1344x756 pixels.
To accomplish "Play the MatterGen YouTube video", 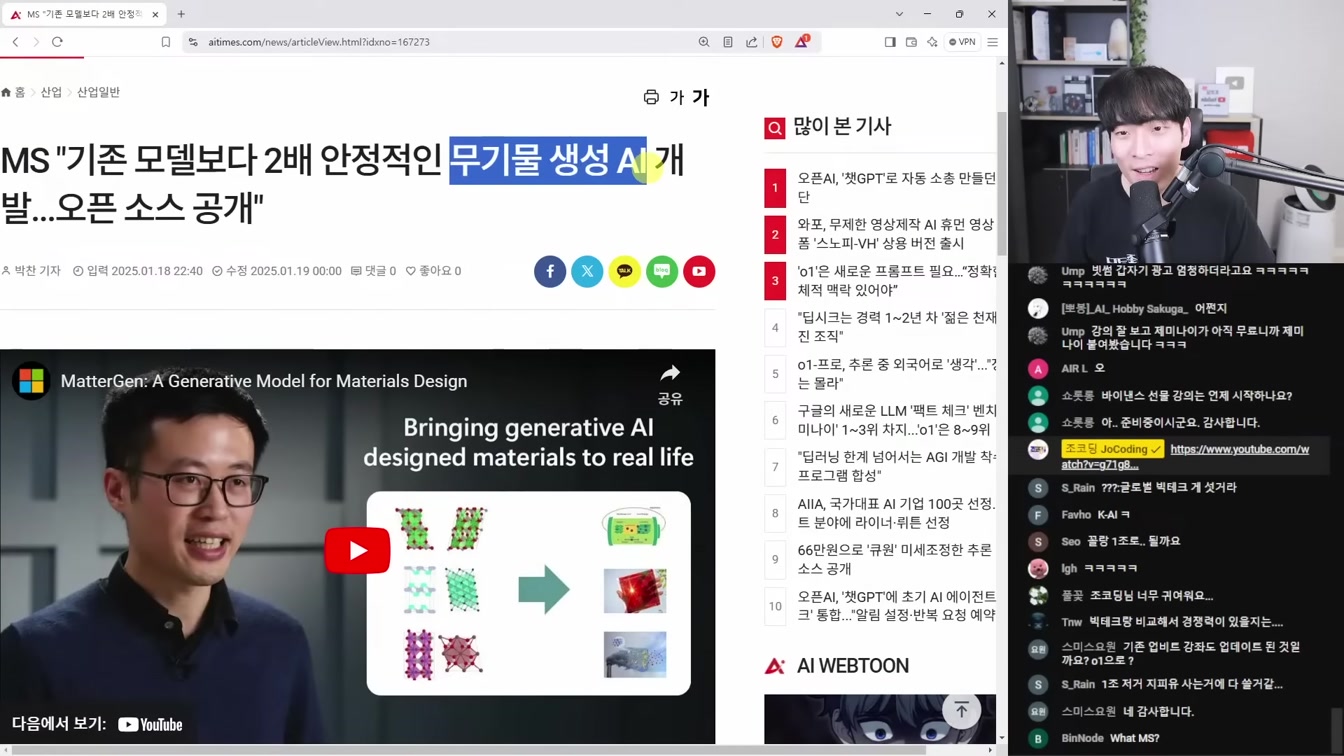I will coord(357,550).
